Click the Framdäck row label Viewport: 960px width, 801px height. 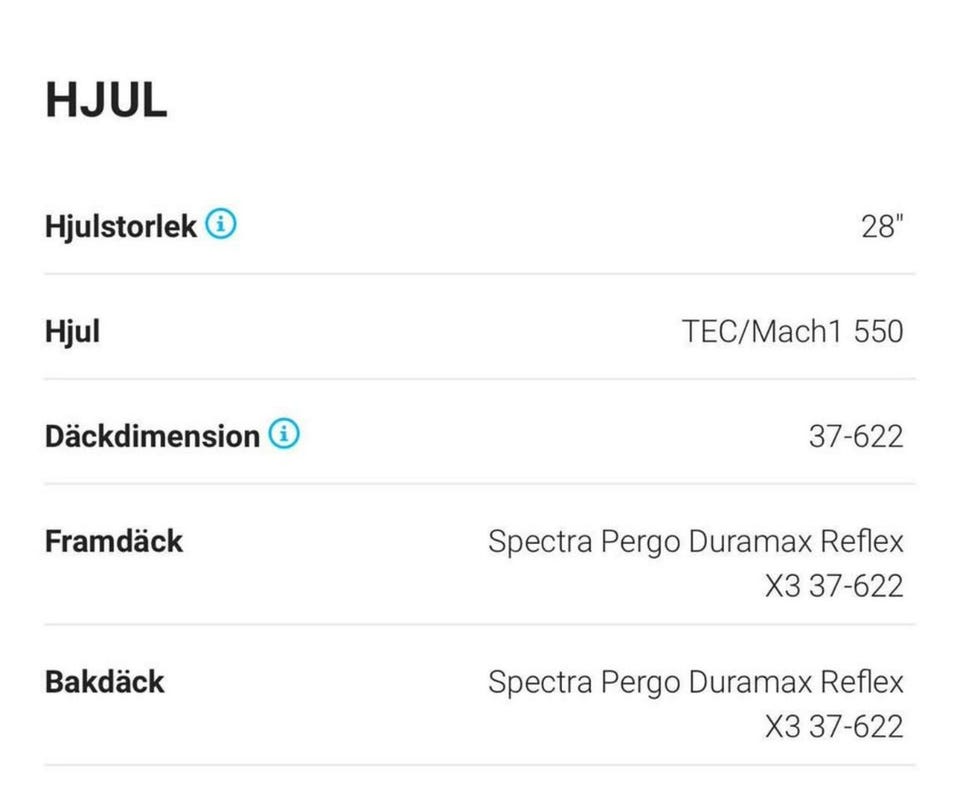114,541
